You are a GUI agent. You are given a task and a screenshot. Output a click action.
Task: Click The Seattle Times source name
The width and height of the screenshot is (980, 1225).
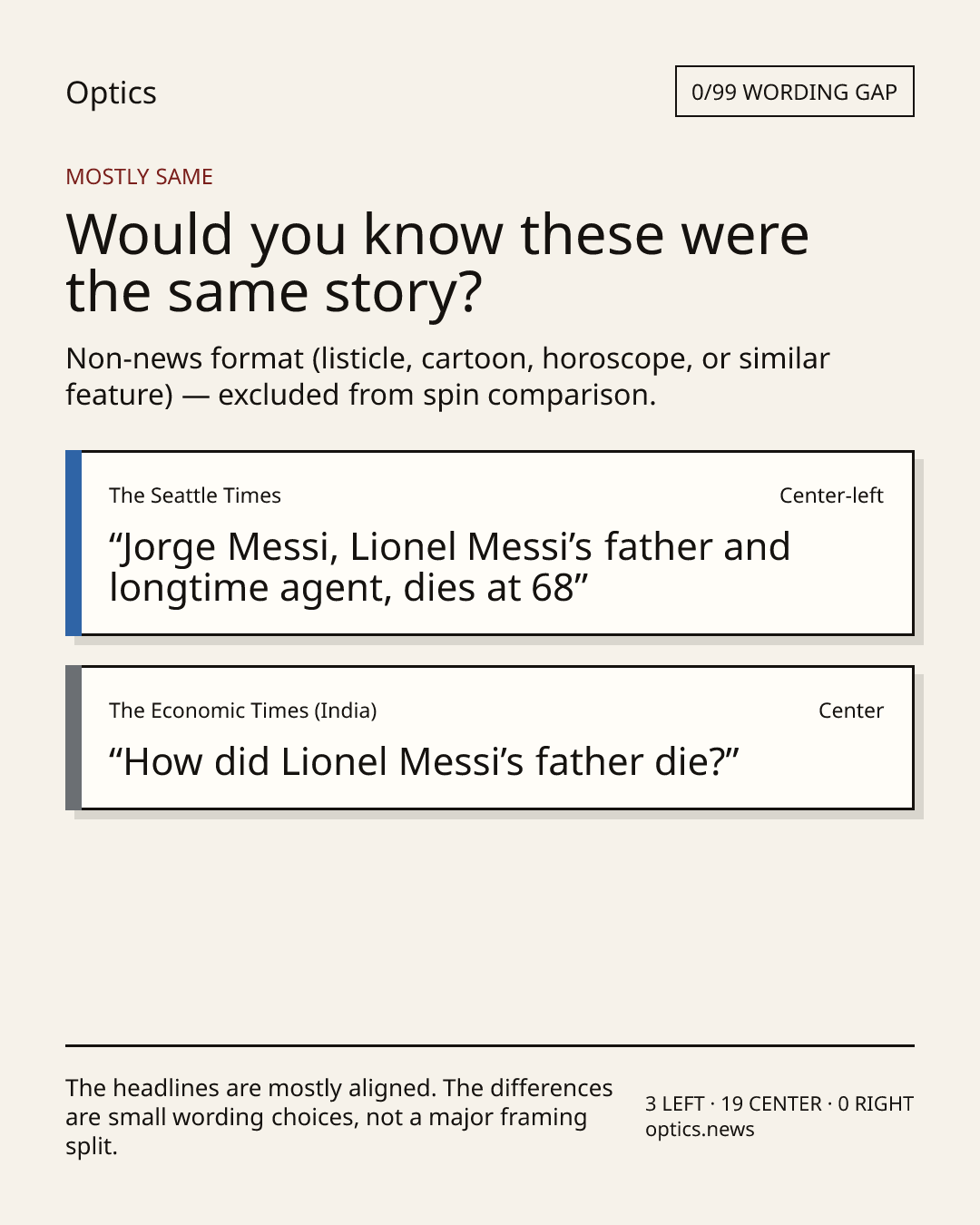click(195, 495)
